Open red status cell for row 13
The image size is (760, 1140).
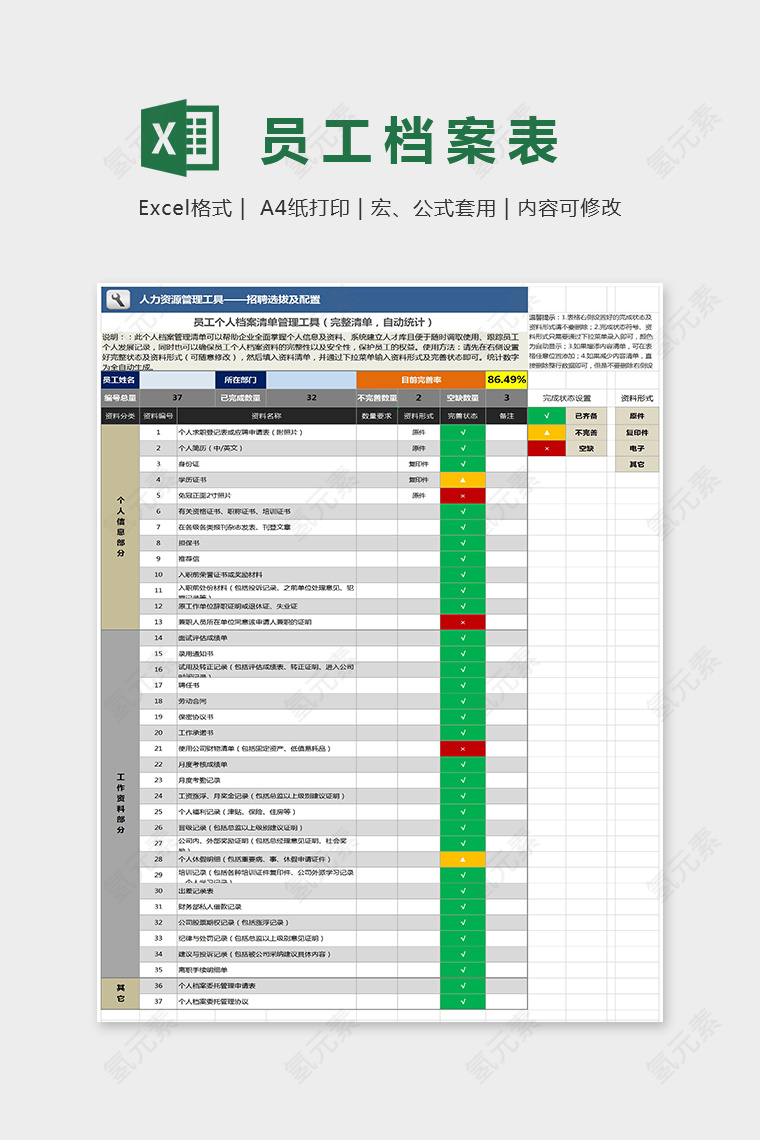point(463,622)
